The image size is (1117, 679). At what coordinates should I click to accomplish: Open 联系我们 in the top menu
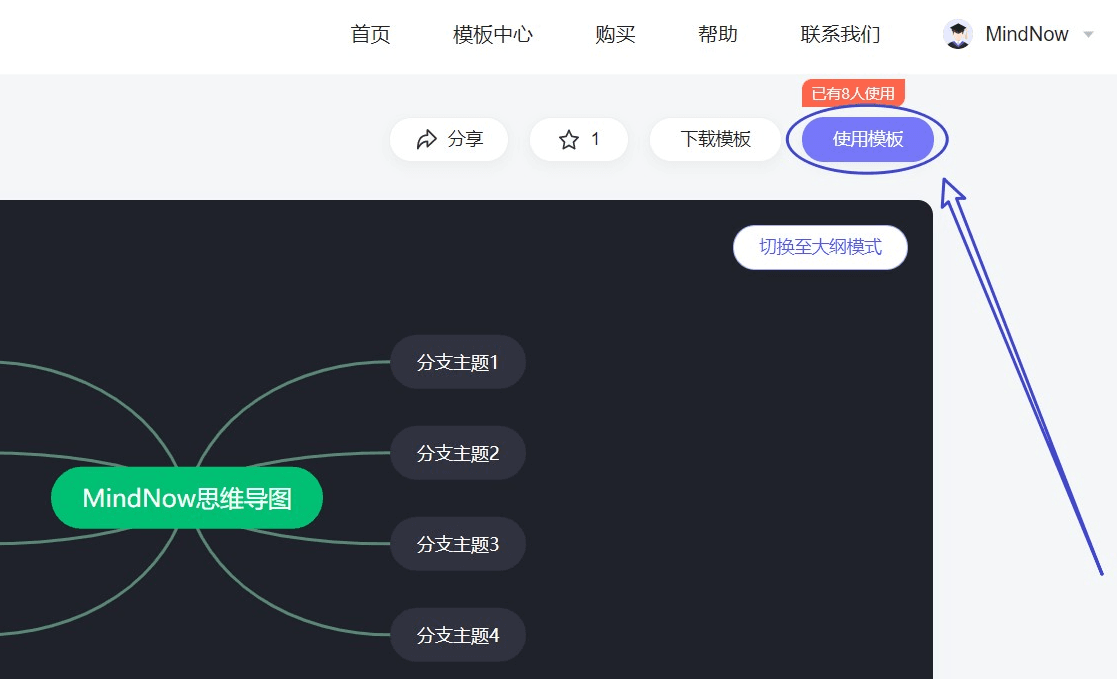click(x=841, y=34)
